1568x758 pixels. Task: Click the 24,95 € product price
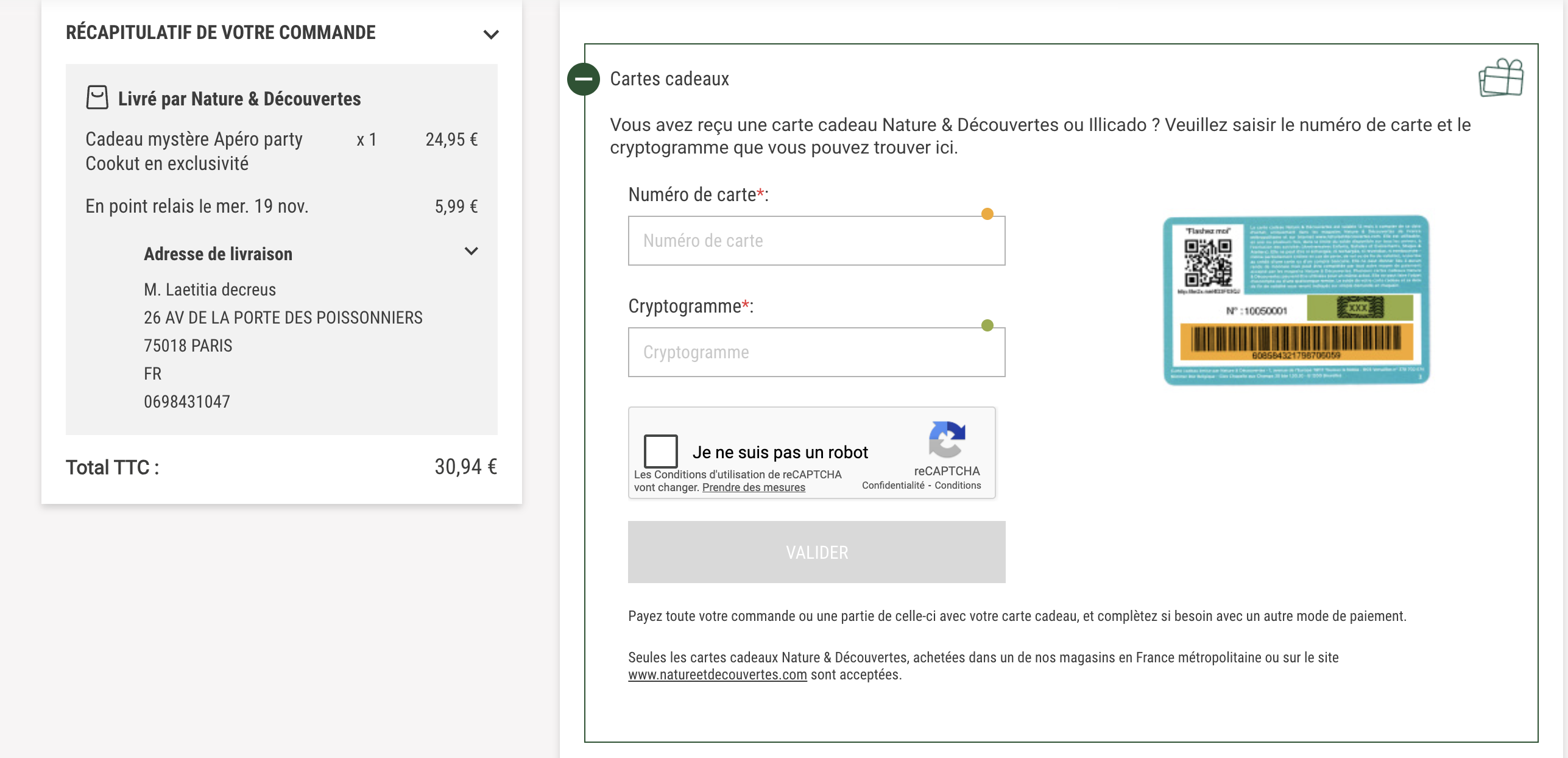tap(451, 140)
